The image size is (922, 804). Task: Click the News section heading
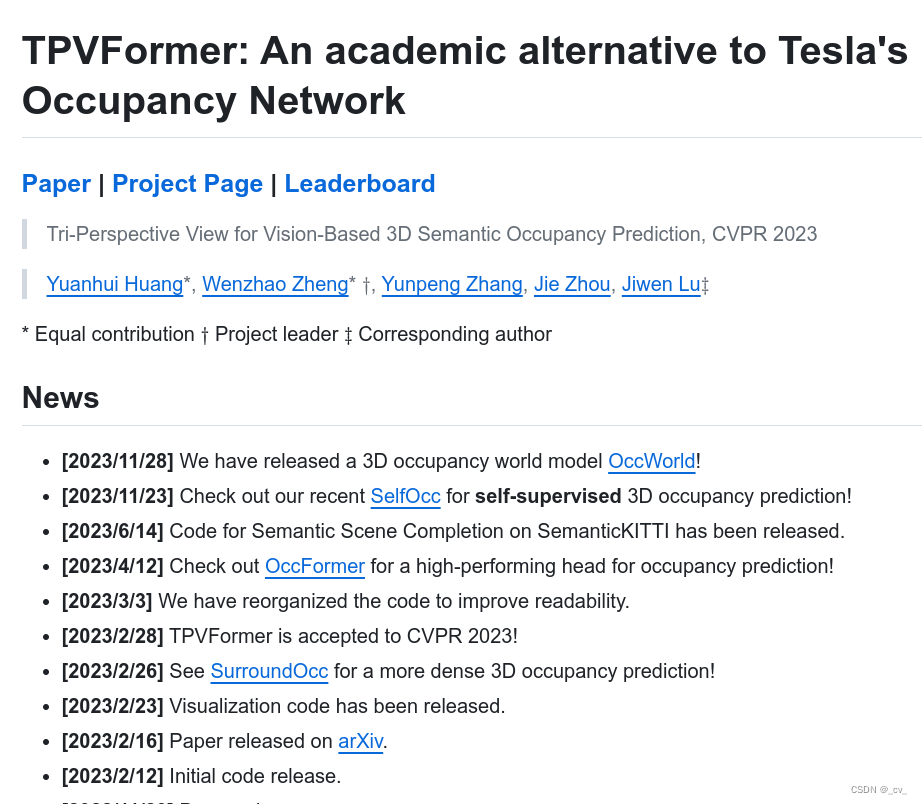coord(61,398)
